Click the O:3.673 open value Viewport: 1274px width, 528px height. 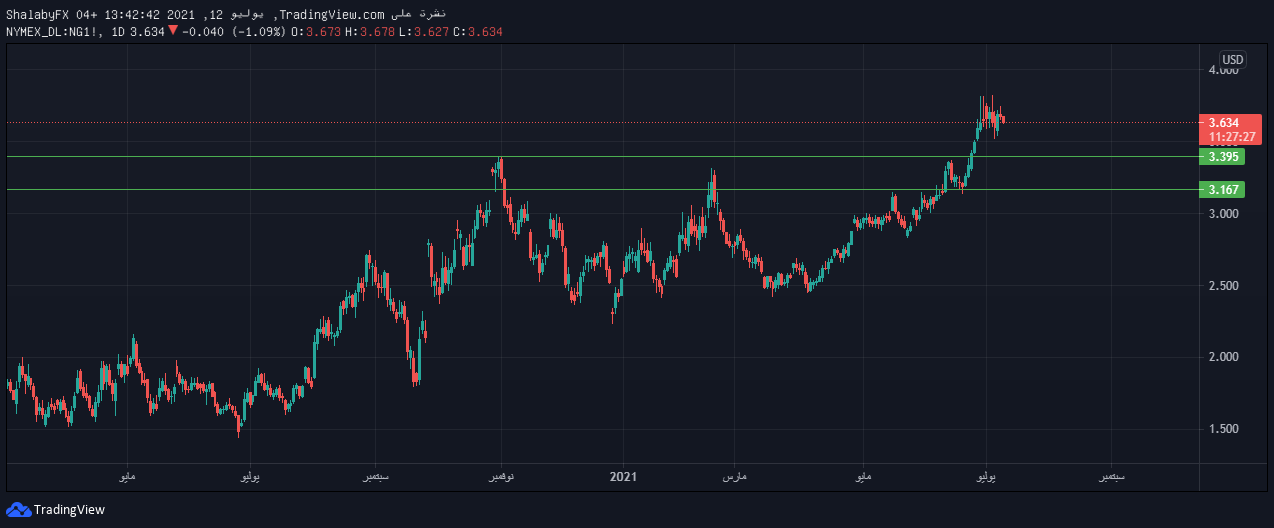[316, 32]
